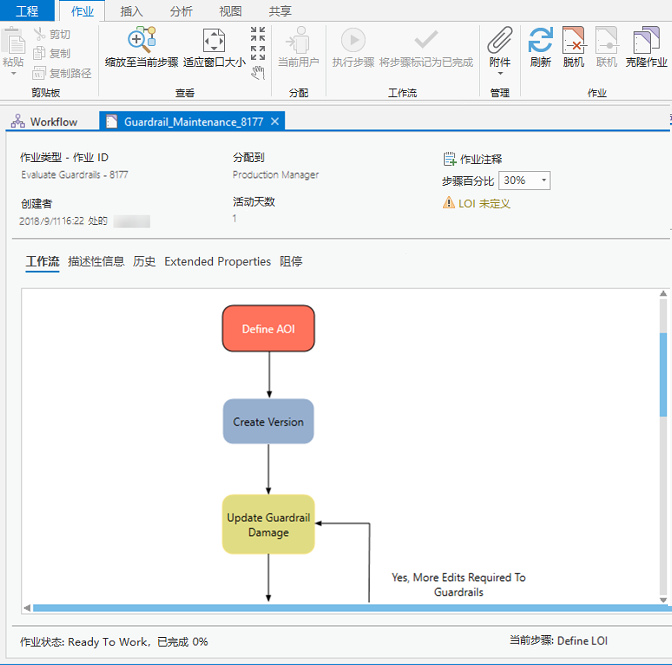
Task: Click the Fit to Window Size icon
Action: [x=214, y=40]
